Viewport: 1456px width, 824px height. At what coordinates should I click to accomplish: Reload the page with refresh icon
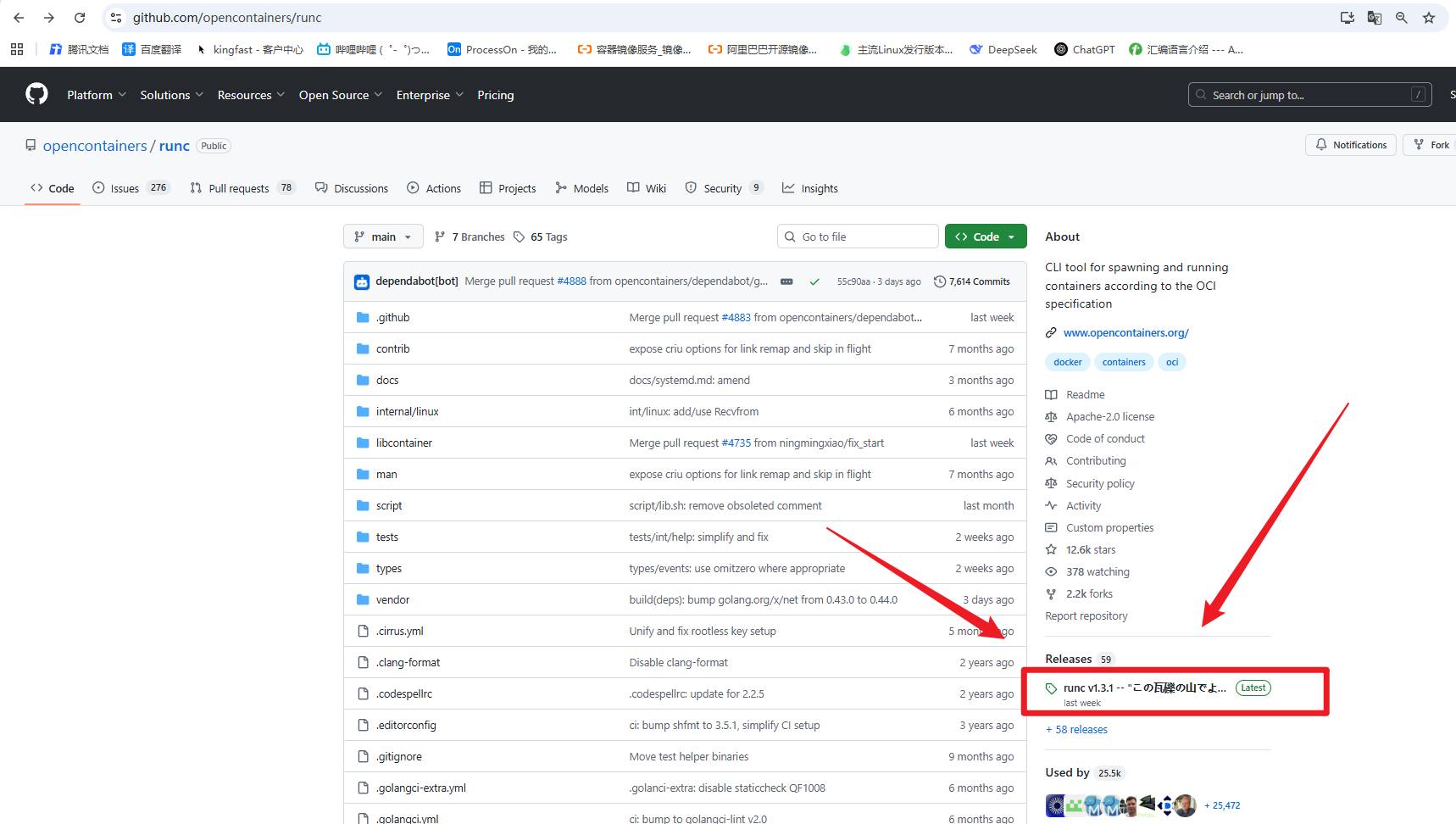tap(80, 18)
